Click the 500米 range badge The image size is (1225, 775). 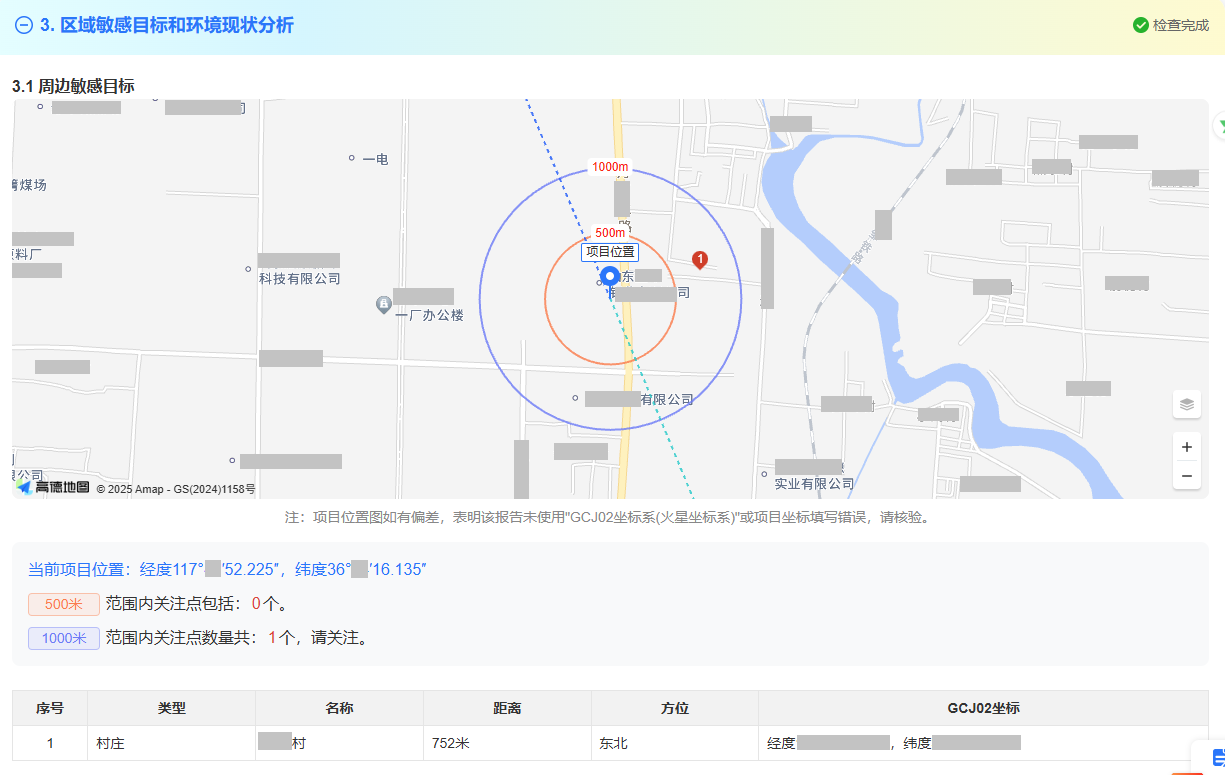64,604
